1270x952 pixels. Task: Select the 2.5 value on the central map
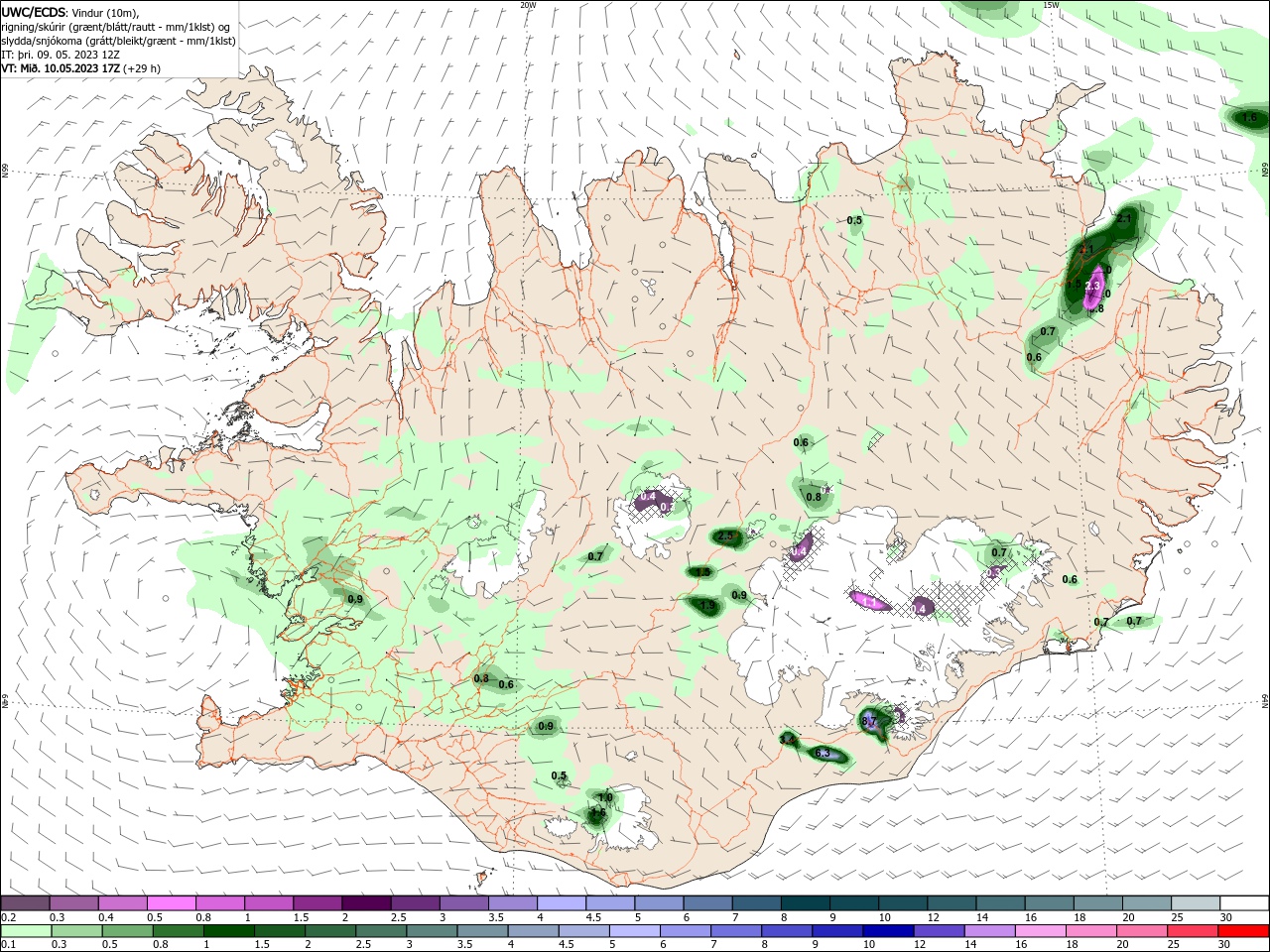pos(725,536)
